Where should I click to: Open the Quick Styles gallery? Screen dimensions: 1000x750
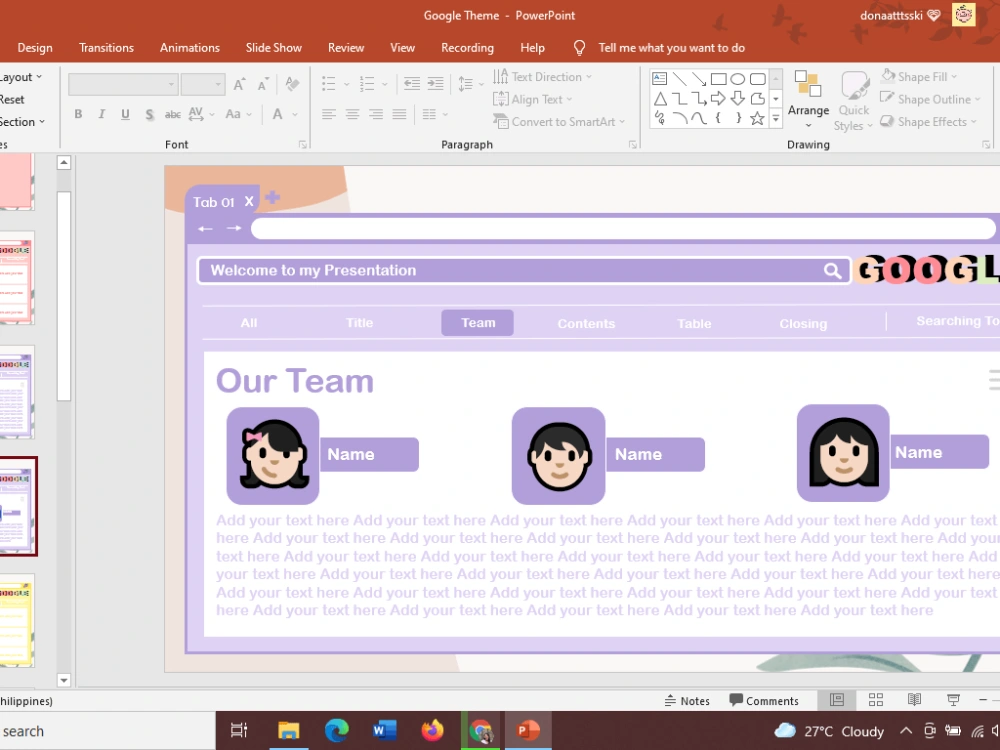point(853,99)
